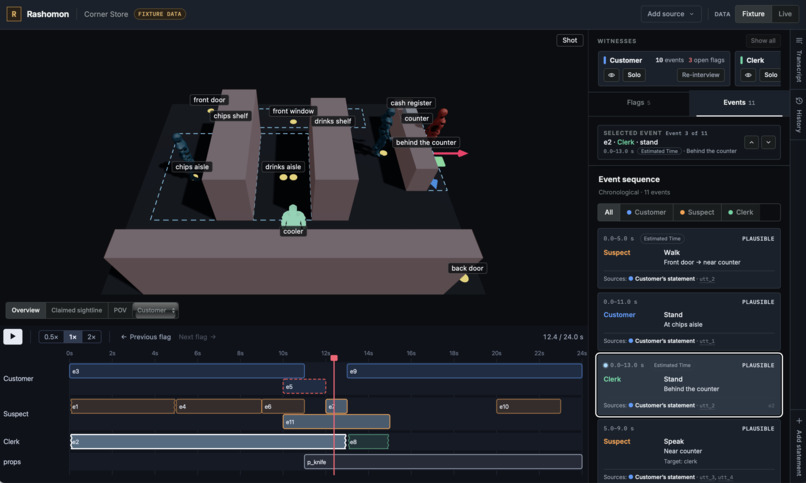Viewport: 806px width, 483px height.
Task: Filter event sequence by All
Action: tap(609, 212)
